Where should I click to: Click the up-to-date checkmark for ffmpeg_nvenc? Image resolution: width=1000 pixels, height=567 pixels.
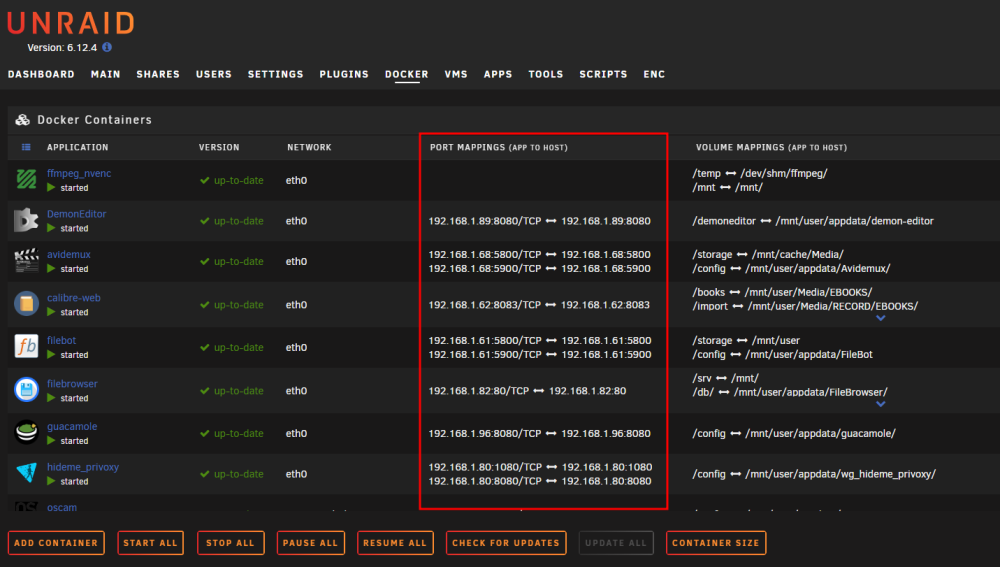pyautogui.click(x=205, y=180)
